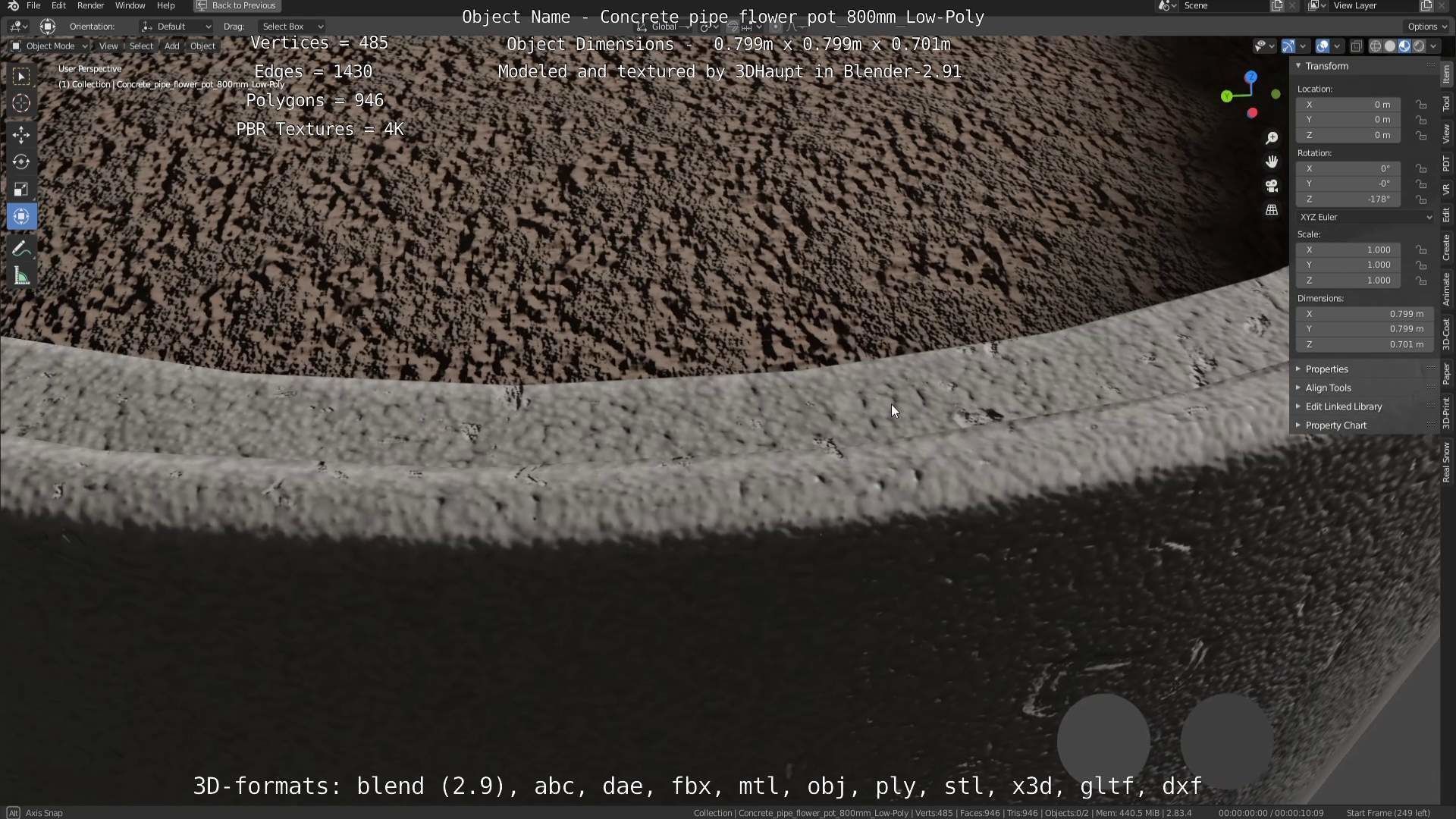Select the Move tool in the toolbar
The image size is (1456, 819).
click(21, 135)
